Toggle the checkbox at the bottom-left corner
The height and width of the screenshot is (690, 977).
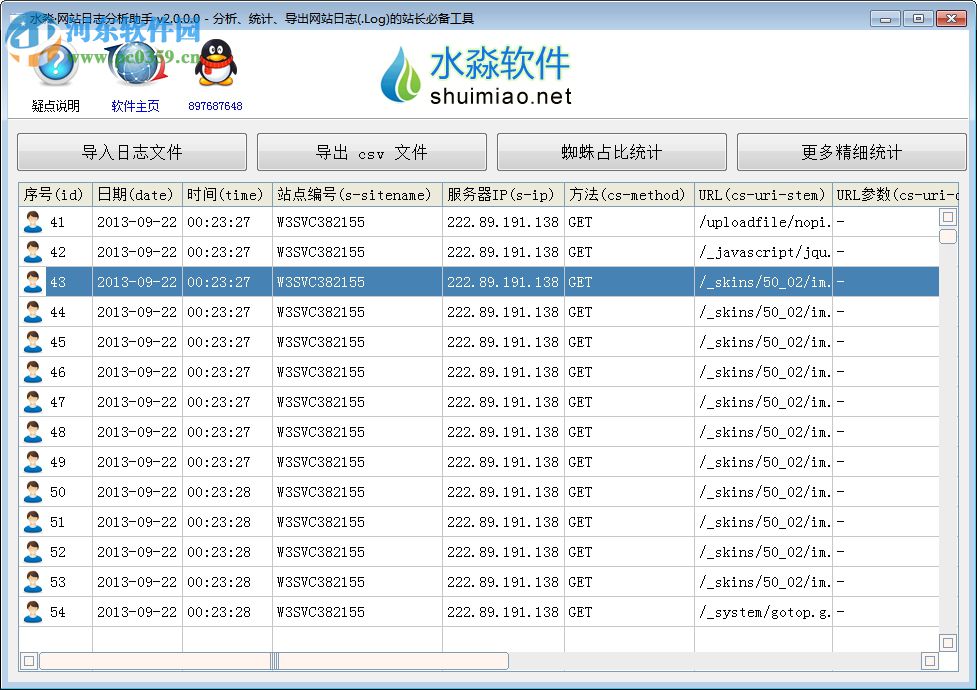(29, 661)
